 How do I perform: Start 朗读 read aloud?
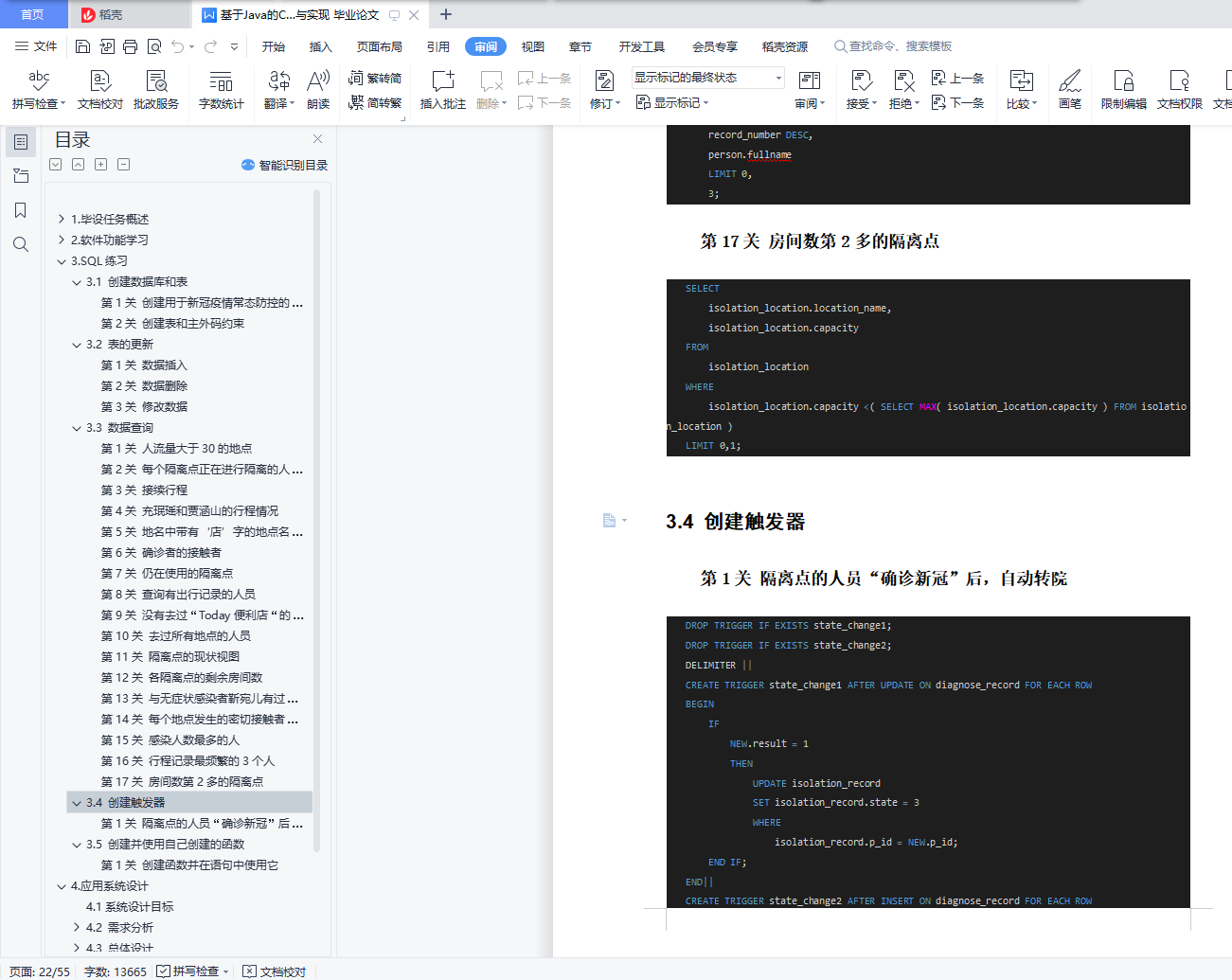(x=318, y=90)
